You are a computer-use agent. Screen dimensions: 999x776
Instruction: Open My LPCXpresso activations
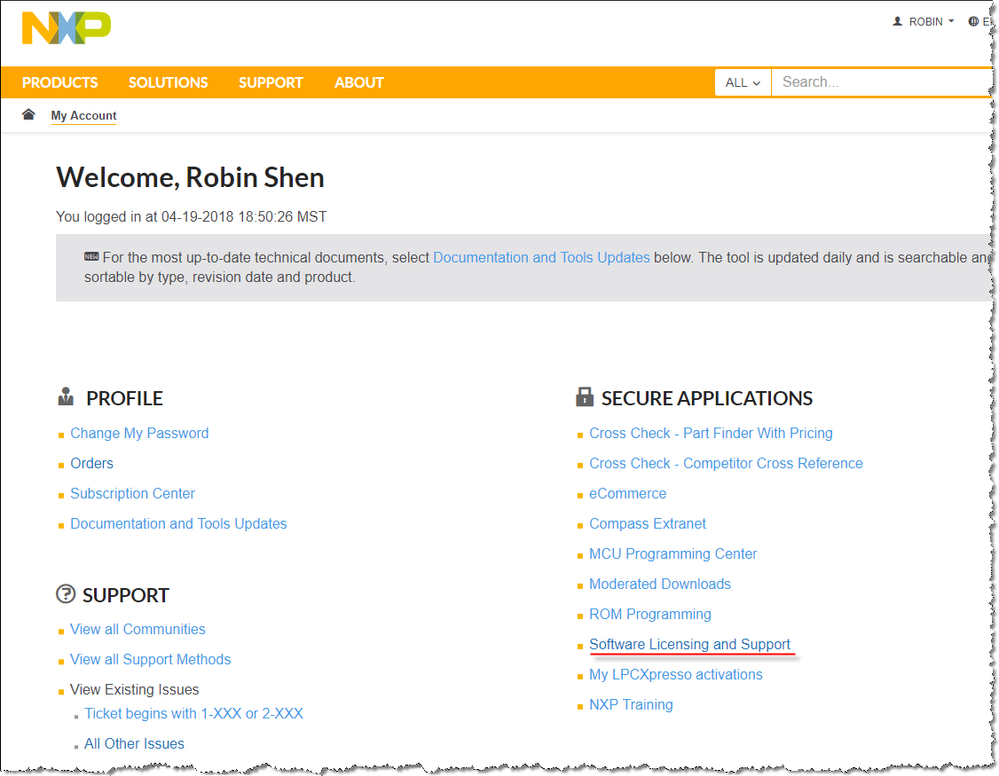(675, 675)
